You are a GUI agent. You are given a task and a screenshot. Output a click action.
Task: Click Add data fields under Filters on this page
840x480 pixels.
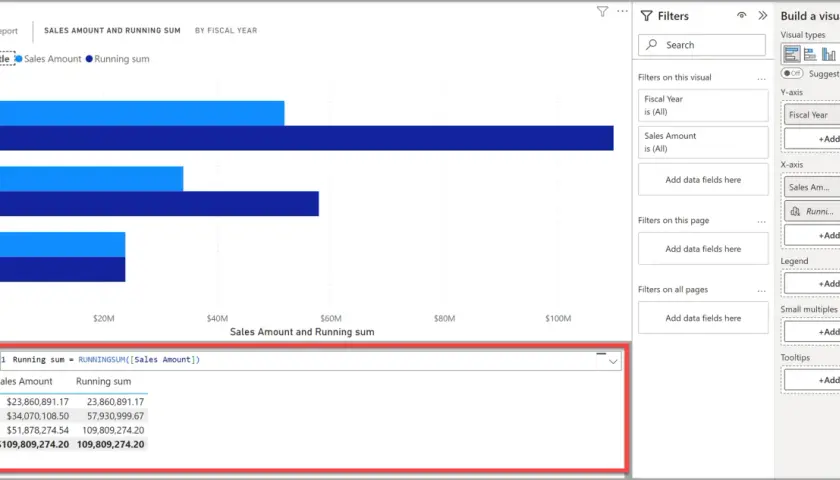pos(703,249)
